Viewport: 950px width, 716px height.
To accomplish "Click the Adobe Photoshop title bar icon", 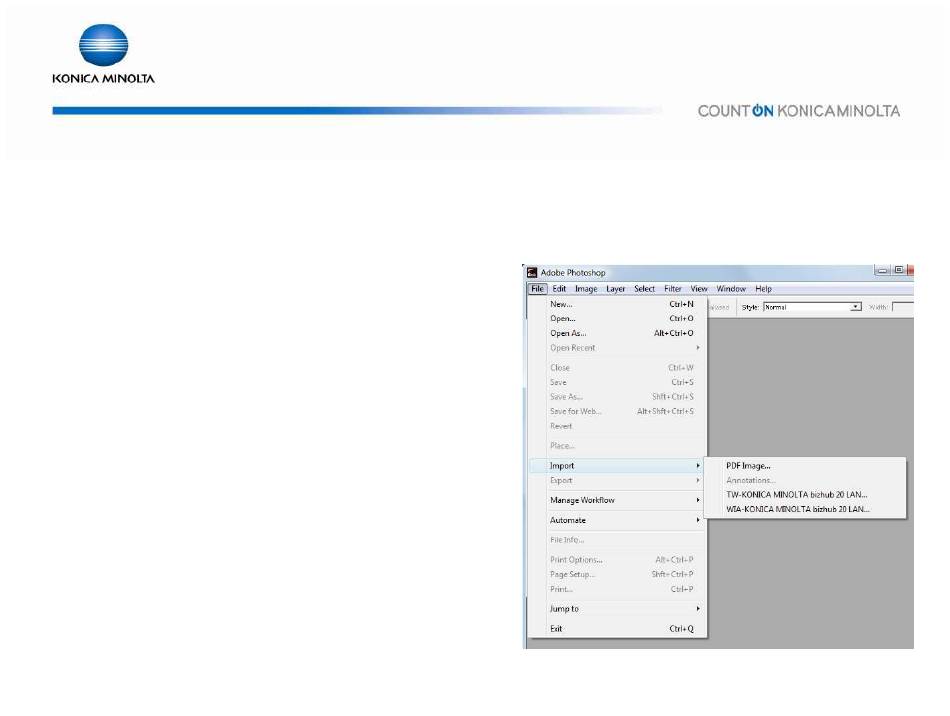I will click(x=532, y=273).
